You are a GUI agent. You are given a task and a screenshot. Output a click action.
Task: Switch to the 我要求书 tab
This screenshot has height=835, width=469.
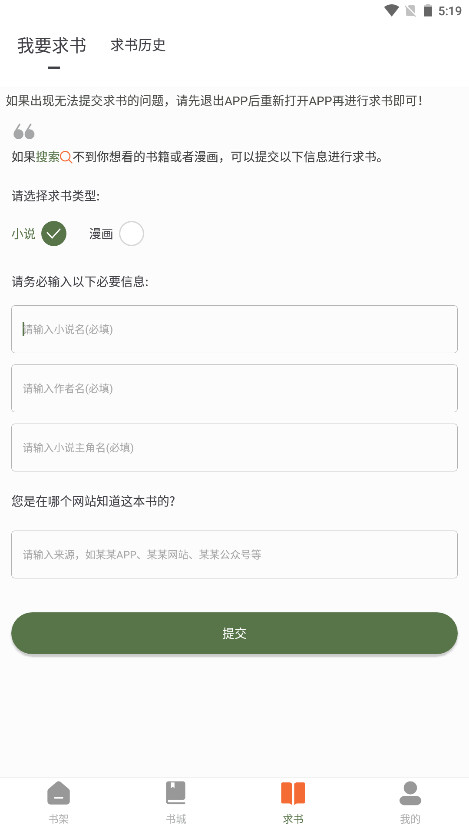click(52, 45)
